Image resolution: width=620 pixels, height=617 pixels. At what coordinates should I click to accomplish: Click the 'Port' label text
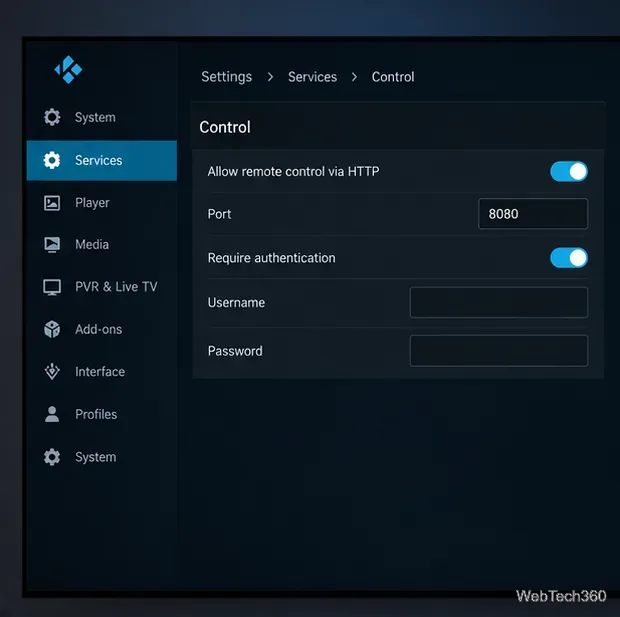(x=219, y=214)
